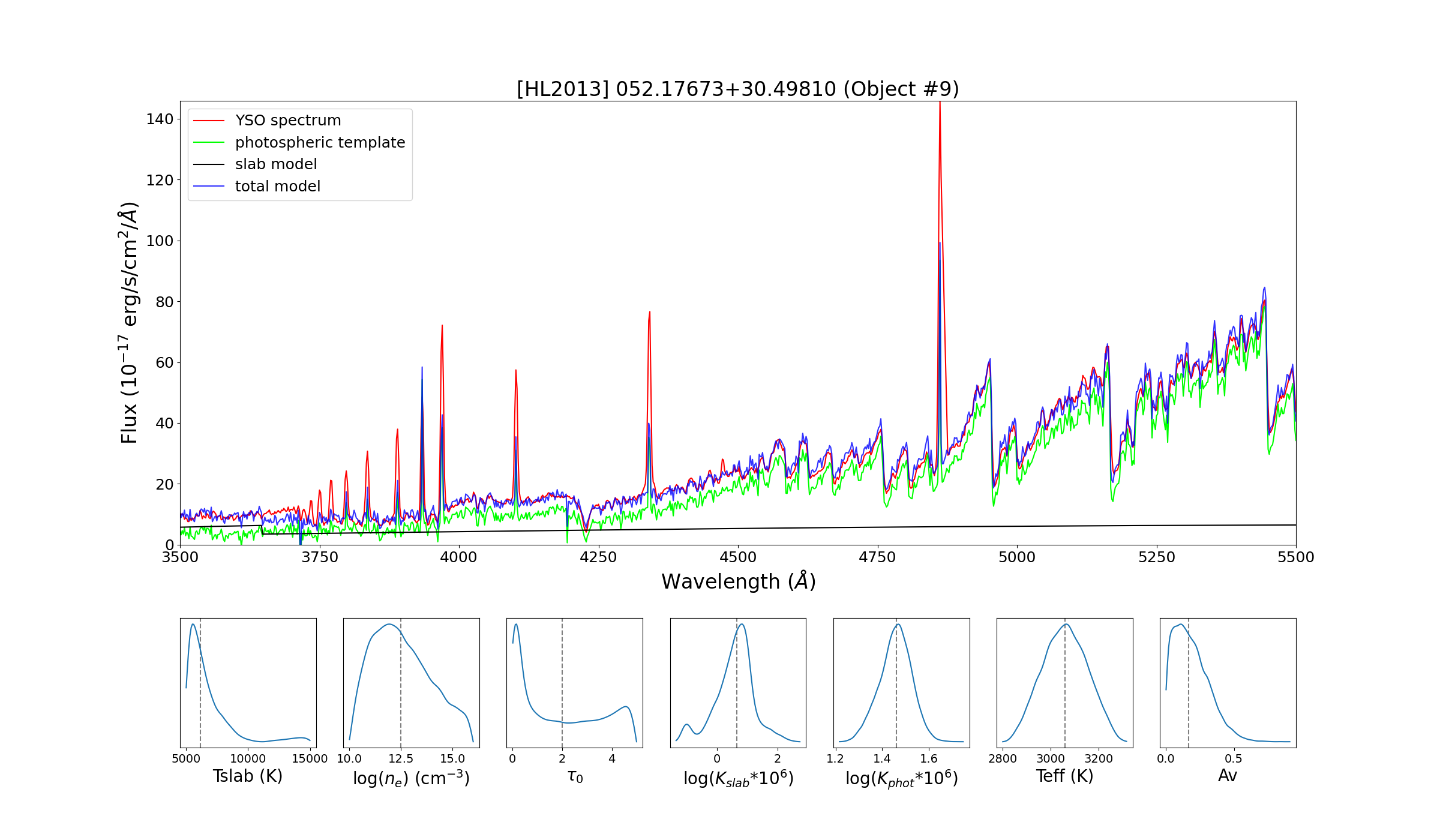Click the Av posterior subplot
This screenshot has width=1440, height=840.
pyautogui.click(x=1228, y=683)
